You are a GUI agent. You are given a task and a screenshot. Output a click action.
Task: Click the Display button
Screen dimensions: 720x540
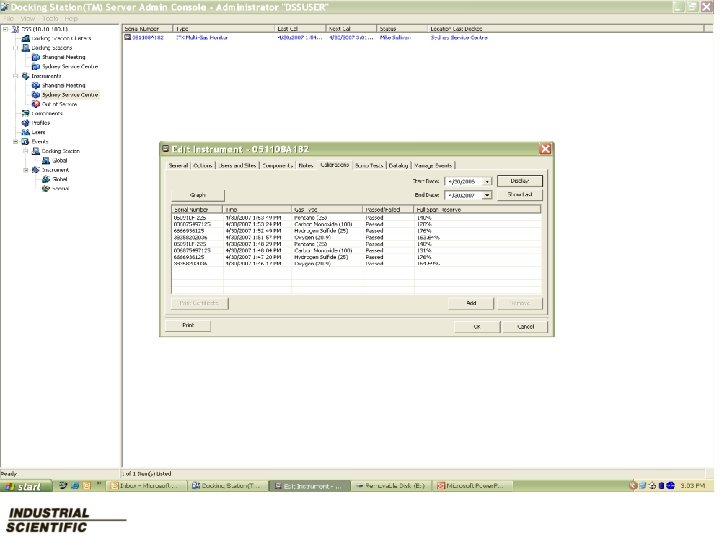[520, 181]
